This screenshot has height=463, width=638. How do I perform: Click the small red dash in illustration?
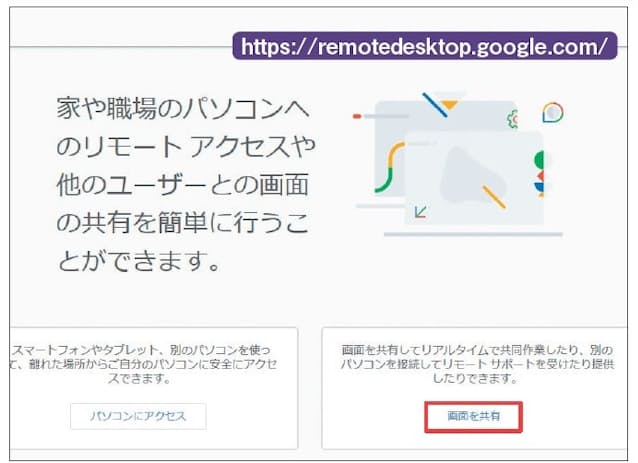[356, 116]
